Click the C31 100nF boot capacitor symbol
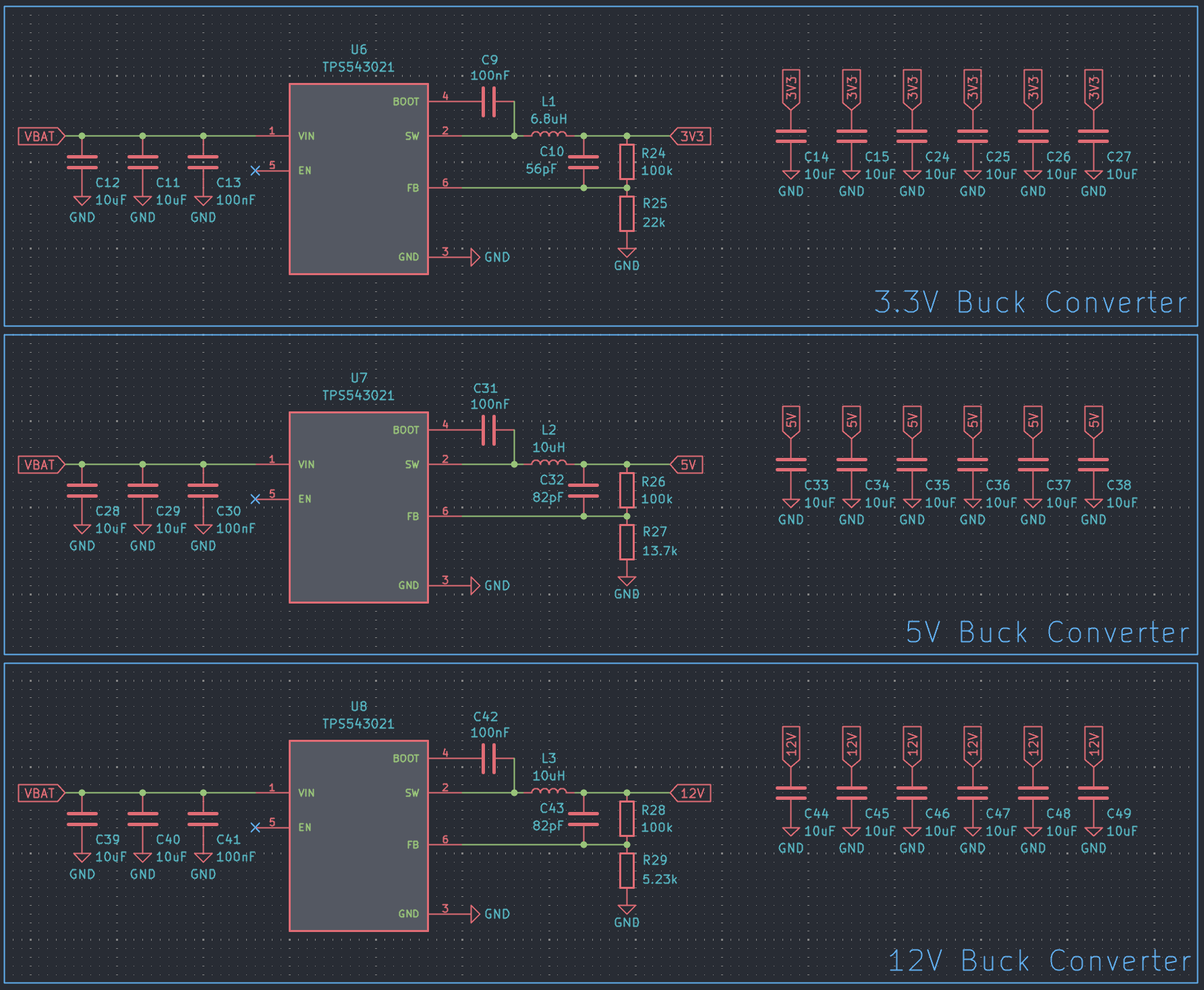The image size is (1204, 990). [x=490, y=430]
